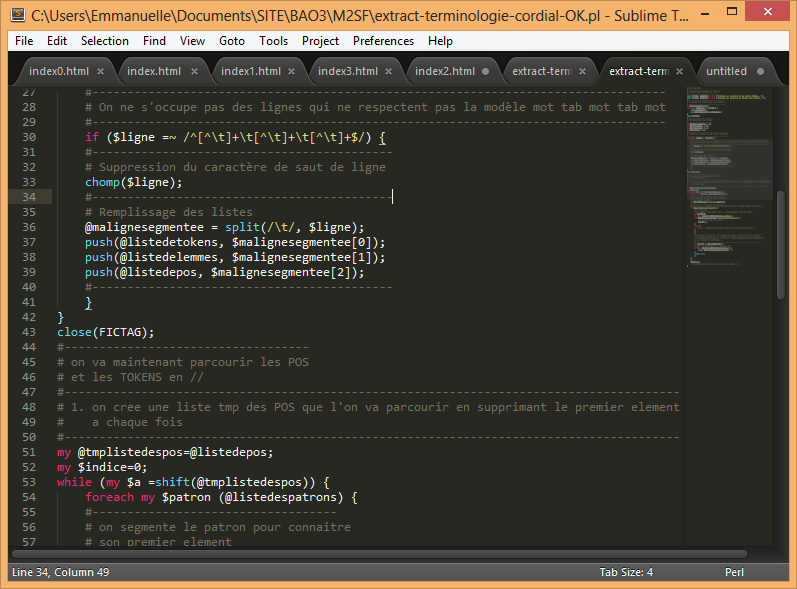Close the index0.html tab
797x589 pixels.
tap(100, 72)
